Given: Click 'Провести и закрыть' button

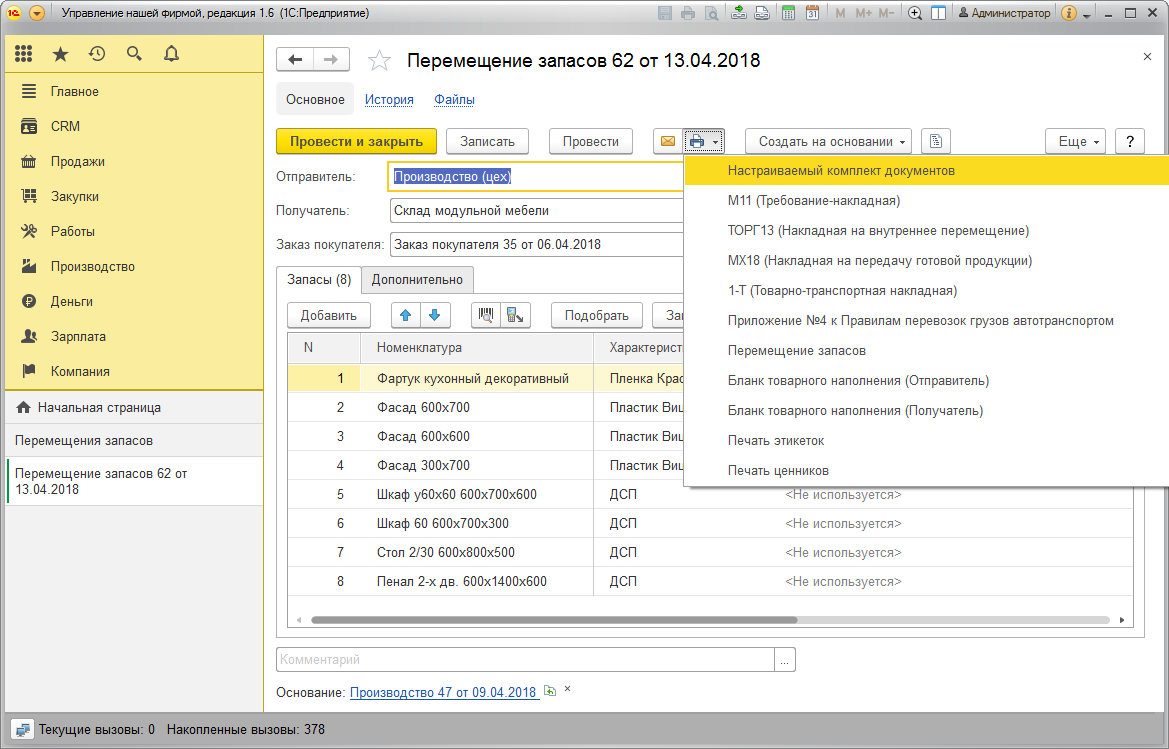Looking at the screenshot, I should click(356, 141).
